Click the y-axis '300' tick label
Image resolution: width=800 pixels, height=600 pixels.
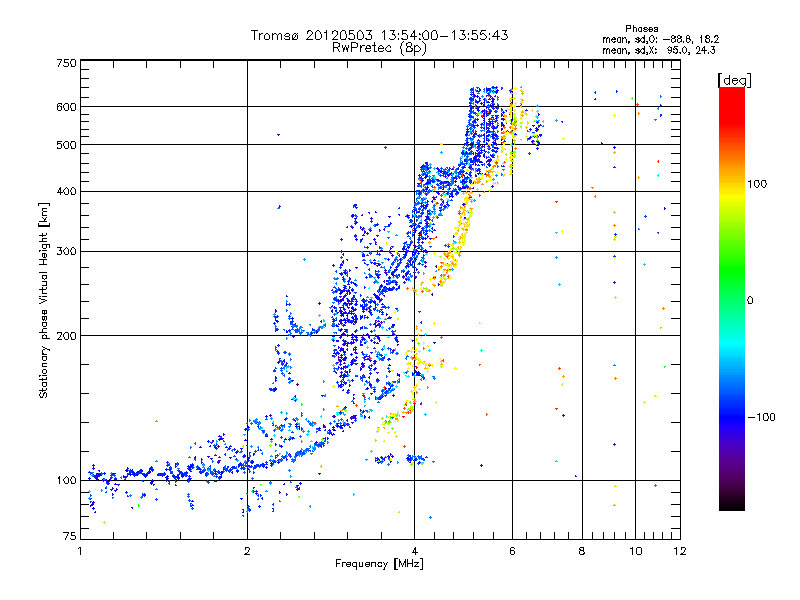[x=67, y=252]
